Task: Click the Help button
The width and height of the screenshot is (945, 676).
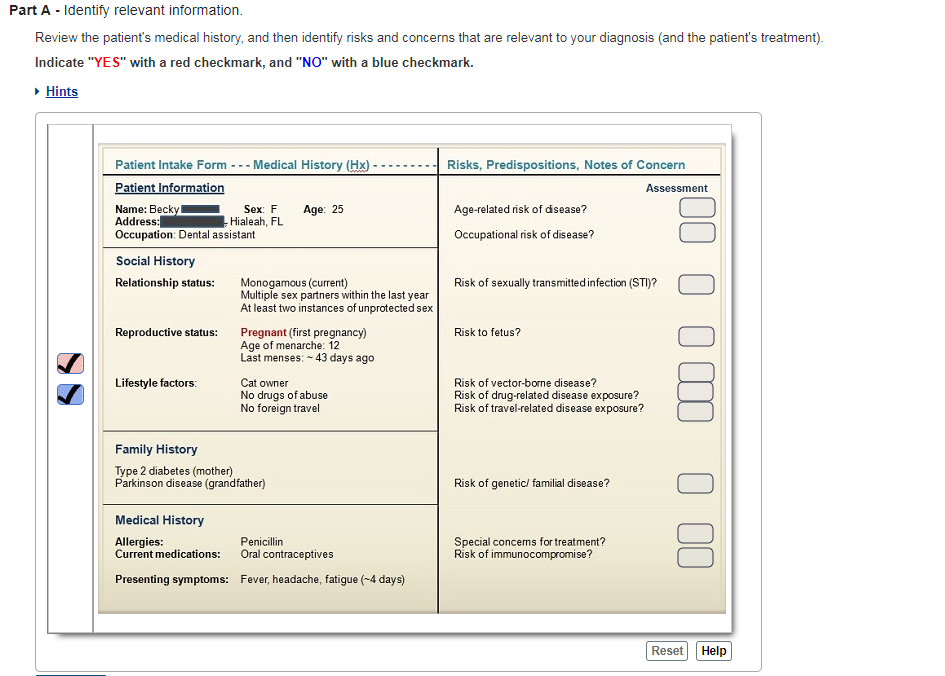Action: point(713,650)
